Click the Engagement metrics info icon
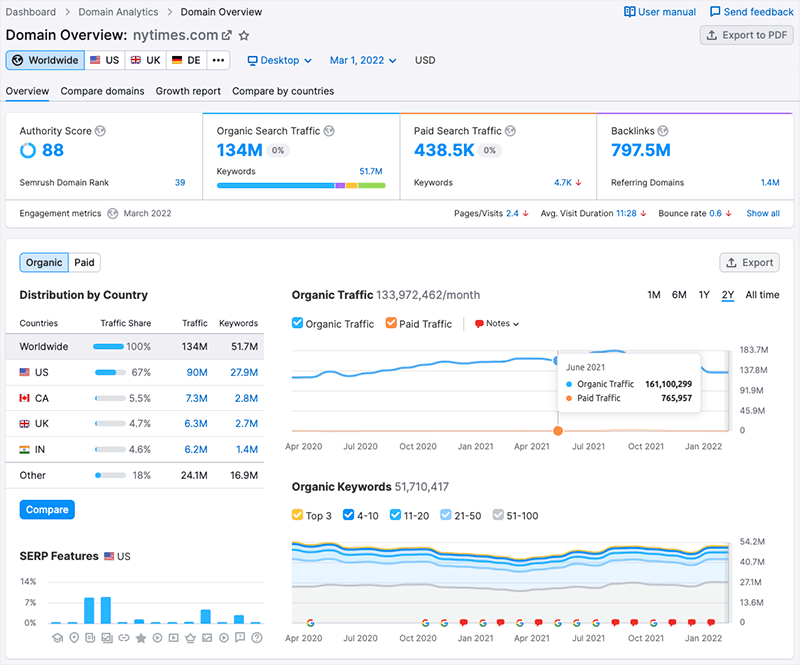800x665 pixels. point(113,213)
